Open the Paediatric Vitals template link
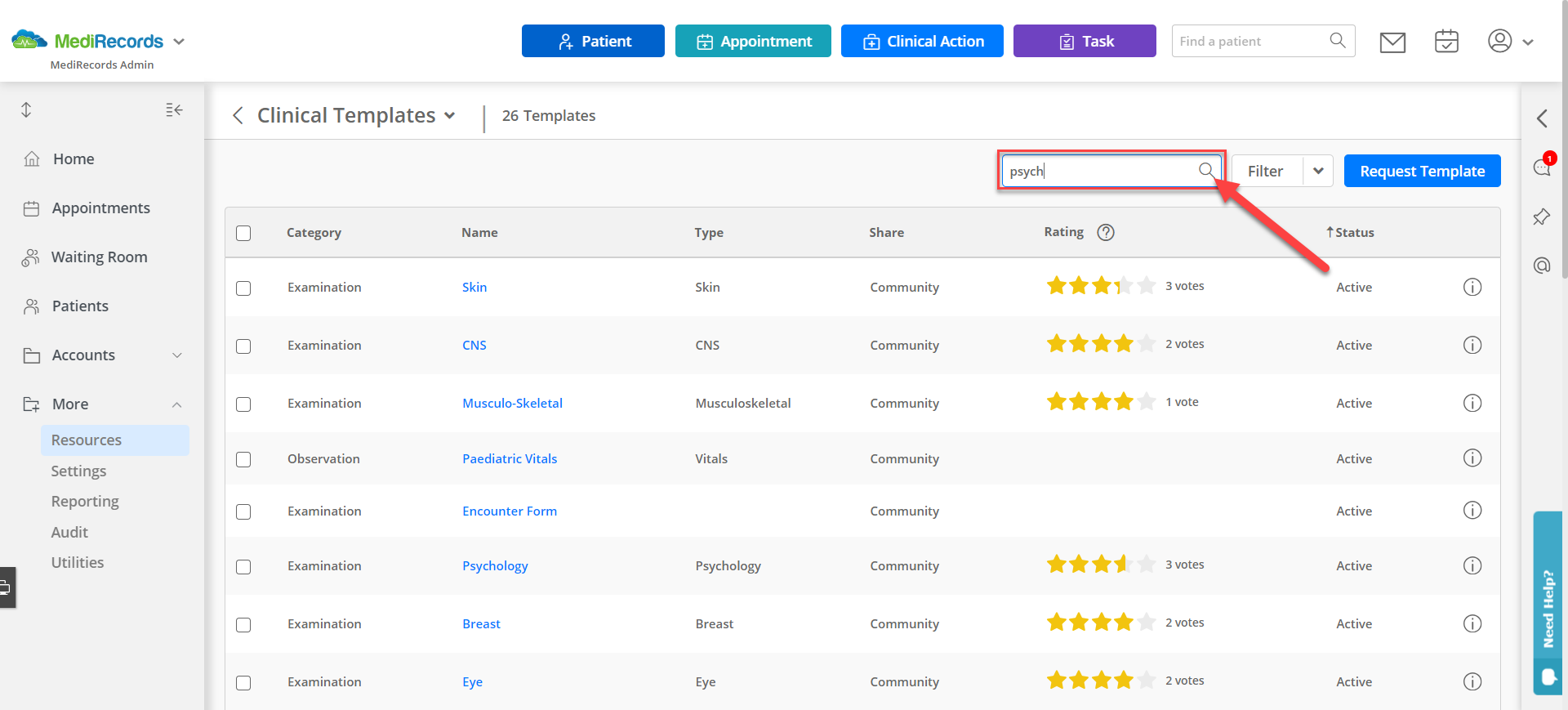This screenshot has height=710, width=1568. pos(510,458)
